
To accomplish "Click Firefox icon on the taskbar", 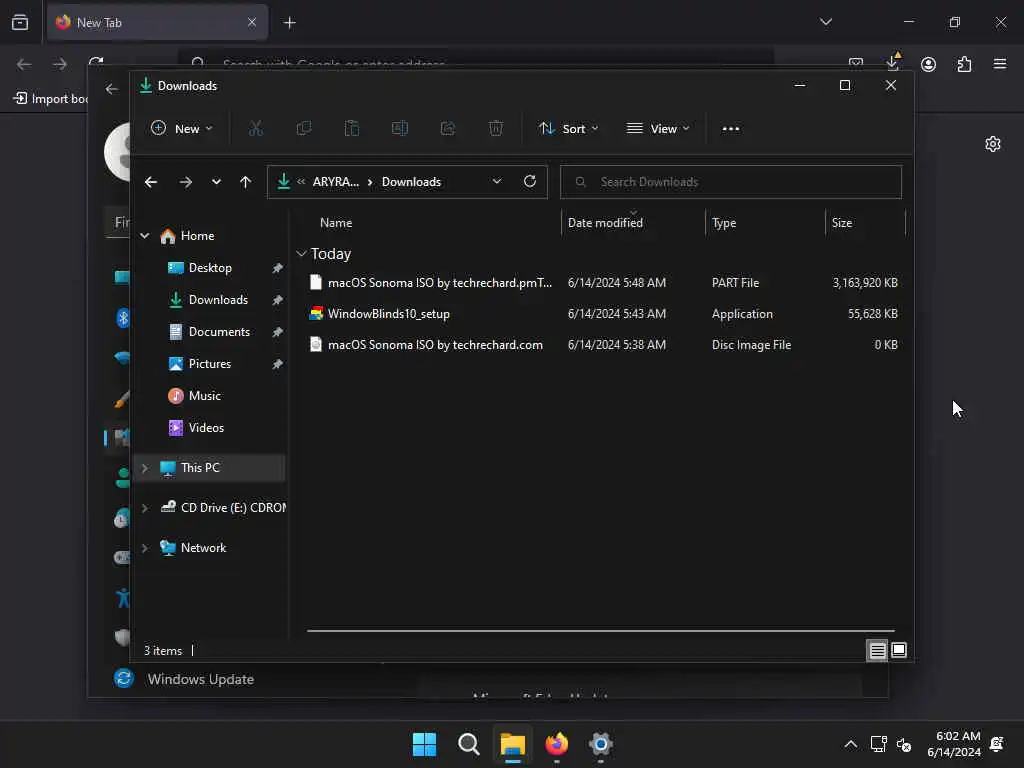I will click(556, 744).
